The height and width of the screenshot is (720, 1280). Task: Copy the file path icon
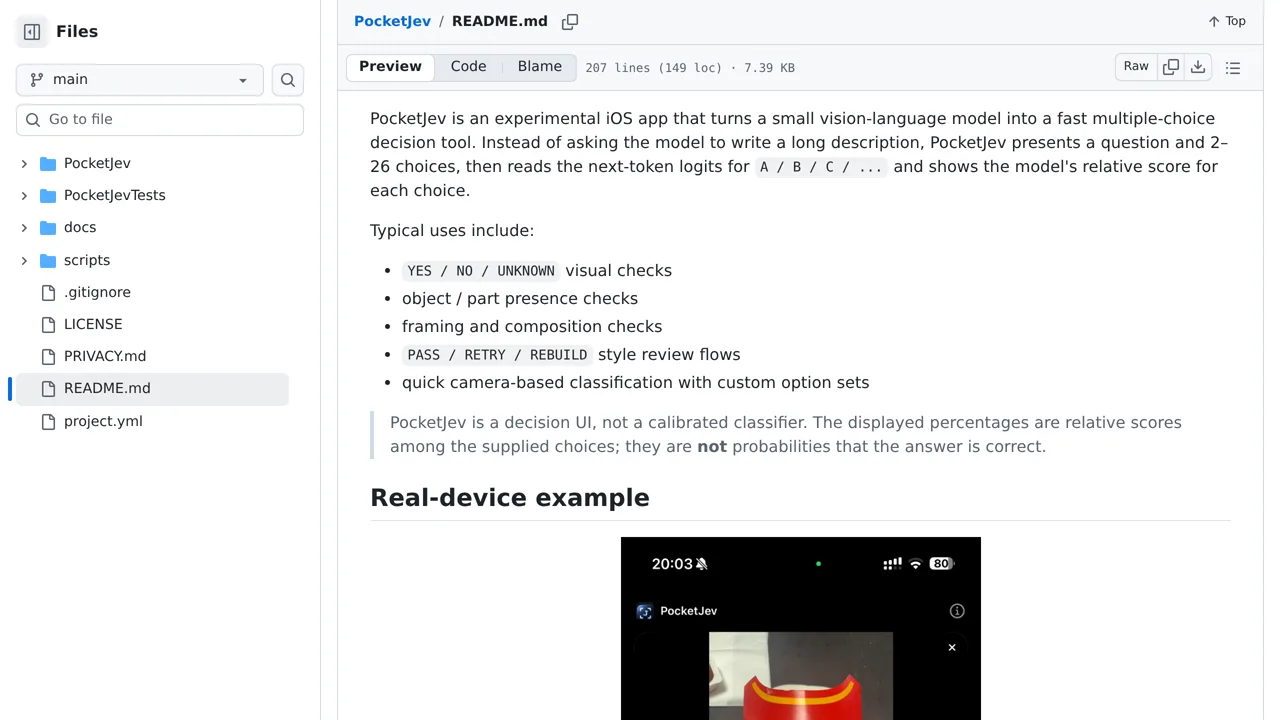pos(570,21)
